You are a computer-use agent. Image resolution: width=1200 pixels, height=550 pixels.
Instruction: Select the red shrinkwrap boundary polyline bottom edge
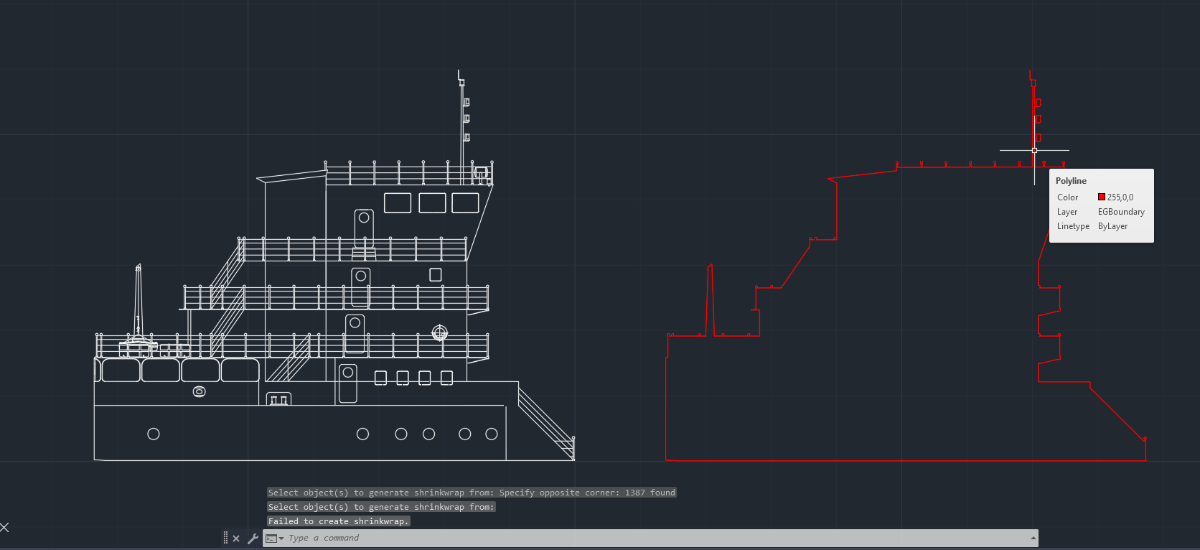pyautogui.click(x=905, y=461)
